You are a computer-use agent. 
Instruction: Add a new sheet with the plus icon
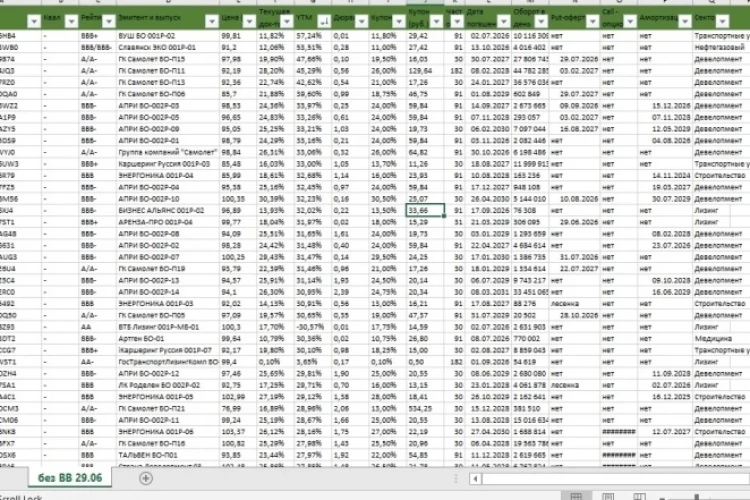146,478
